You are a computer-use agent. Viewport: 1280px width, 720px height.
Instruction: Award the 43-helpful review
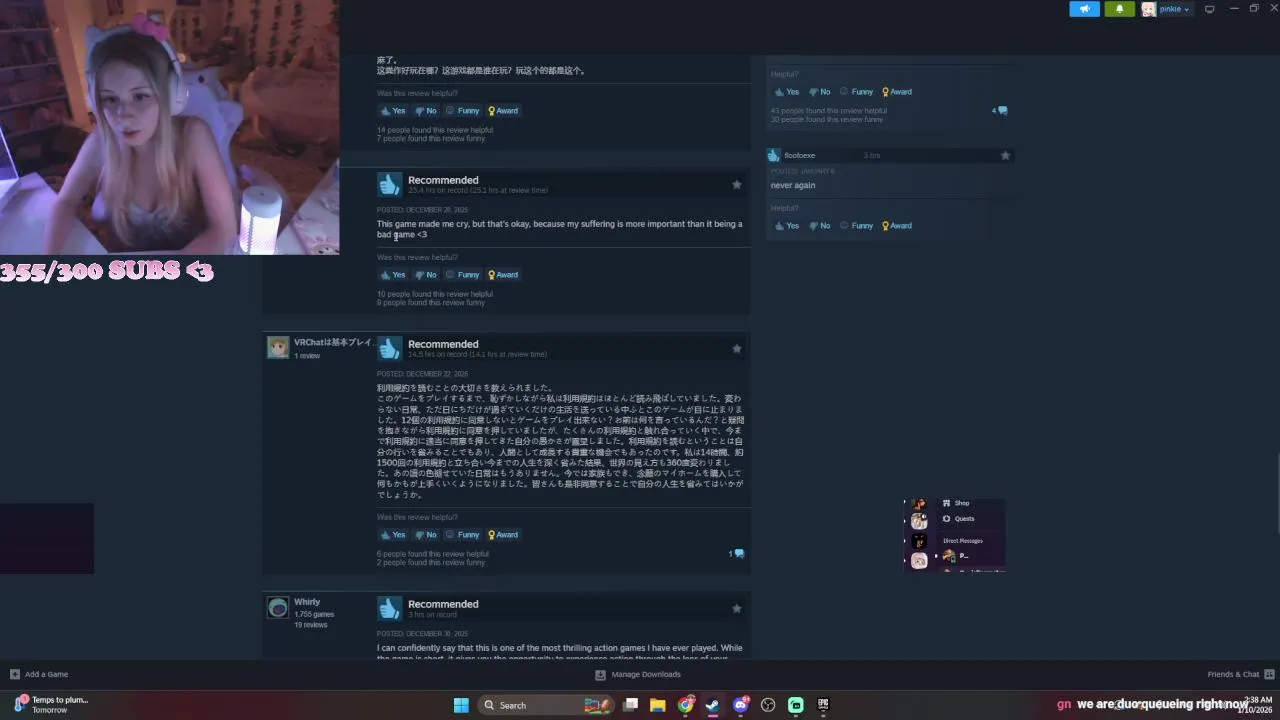(x=896, y=92)
